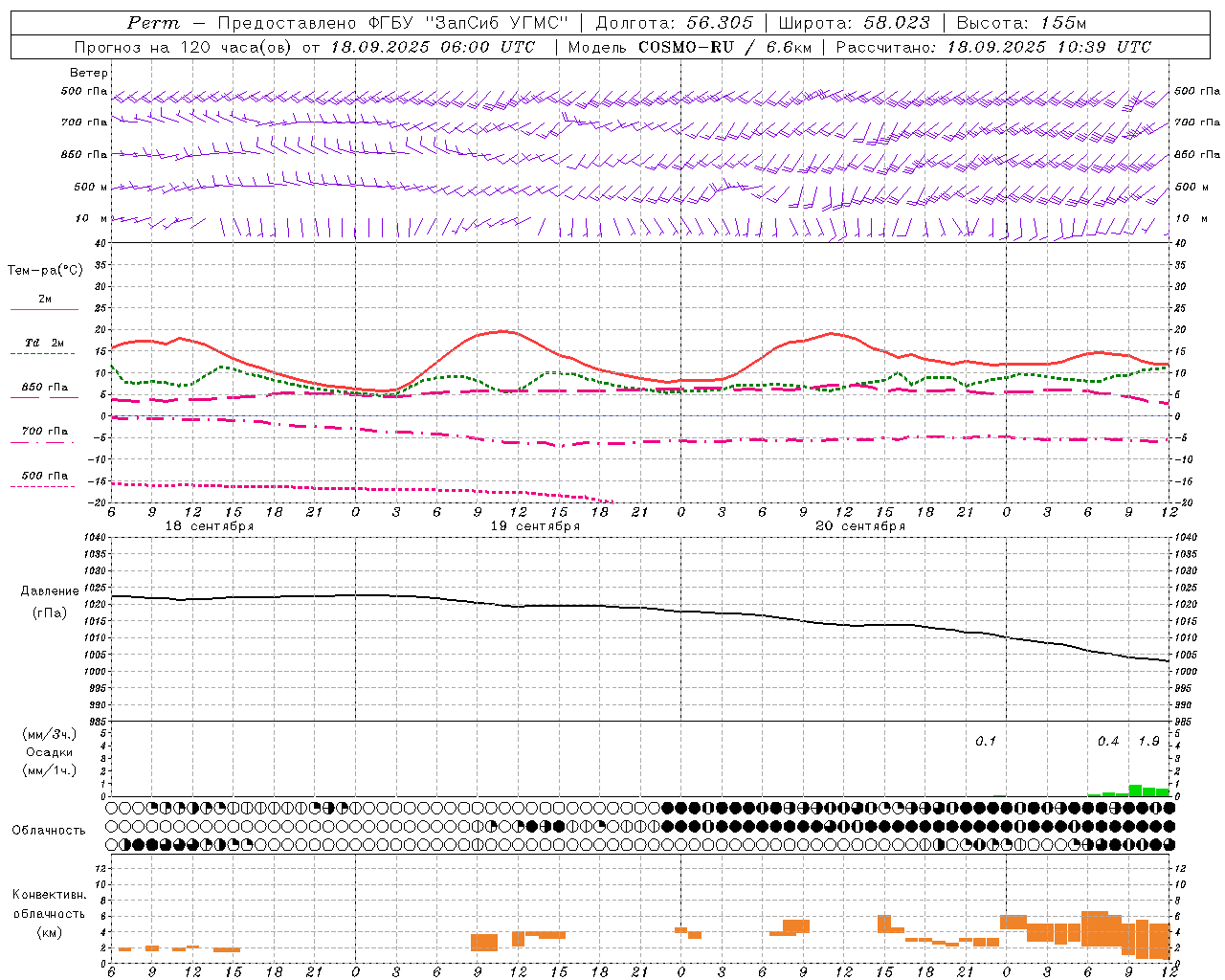Viewport: 1225px width, 980px height.
Task: Click the text "Предоставлено ФГБУ "ЗапСиб УГМС""
Action: coord(393,23)
